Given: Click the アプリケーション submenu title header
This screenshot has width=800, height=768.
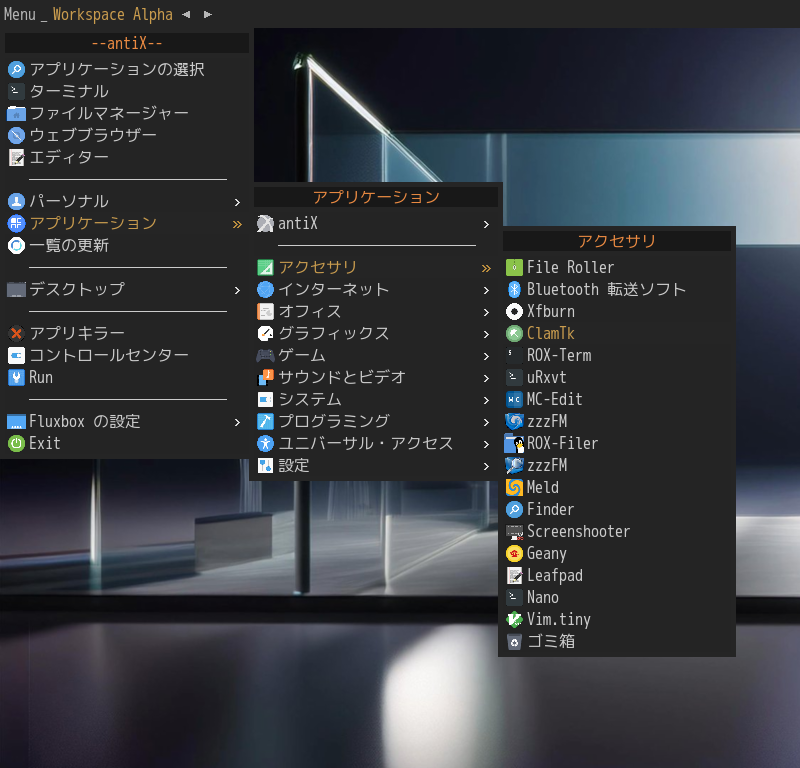Looking at the screenshot, I should pos(376,197).
